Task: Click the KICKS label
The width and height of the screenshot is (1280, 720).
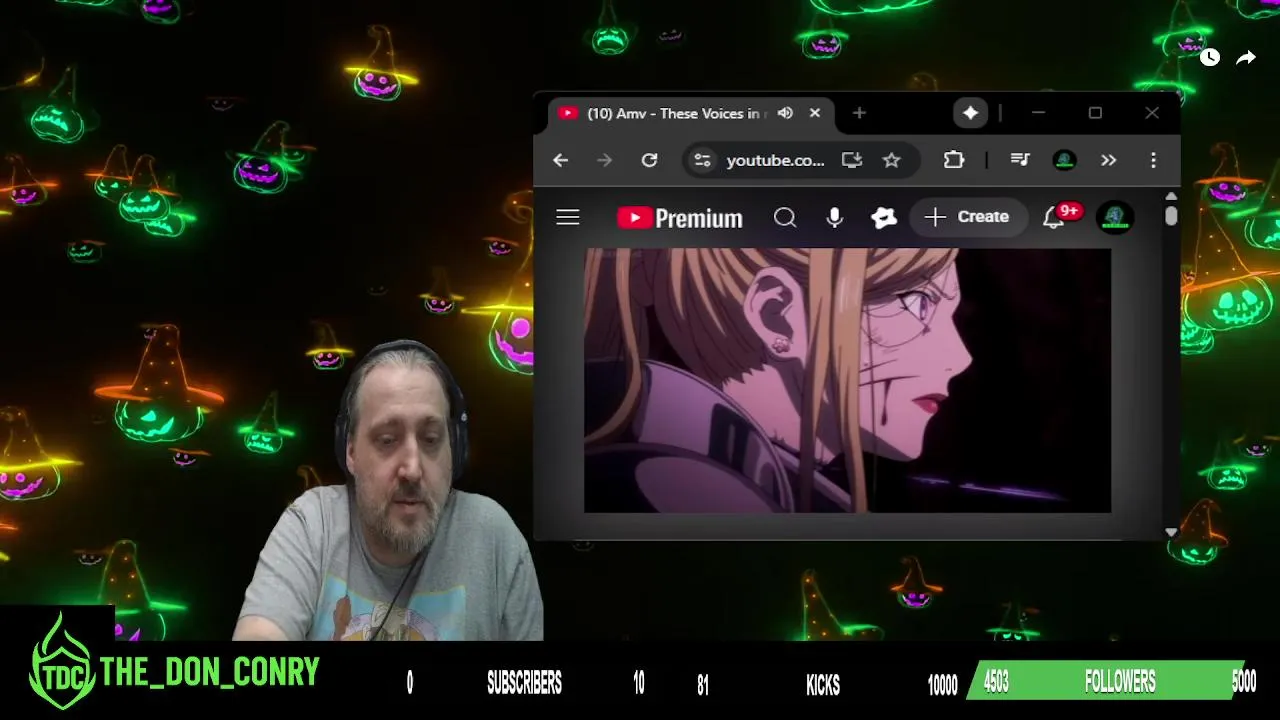Action: tap(823, 685)
